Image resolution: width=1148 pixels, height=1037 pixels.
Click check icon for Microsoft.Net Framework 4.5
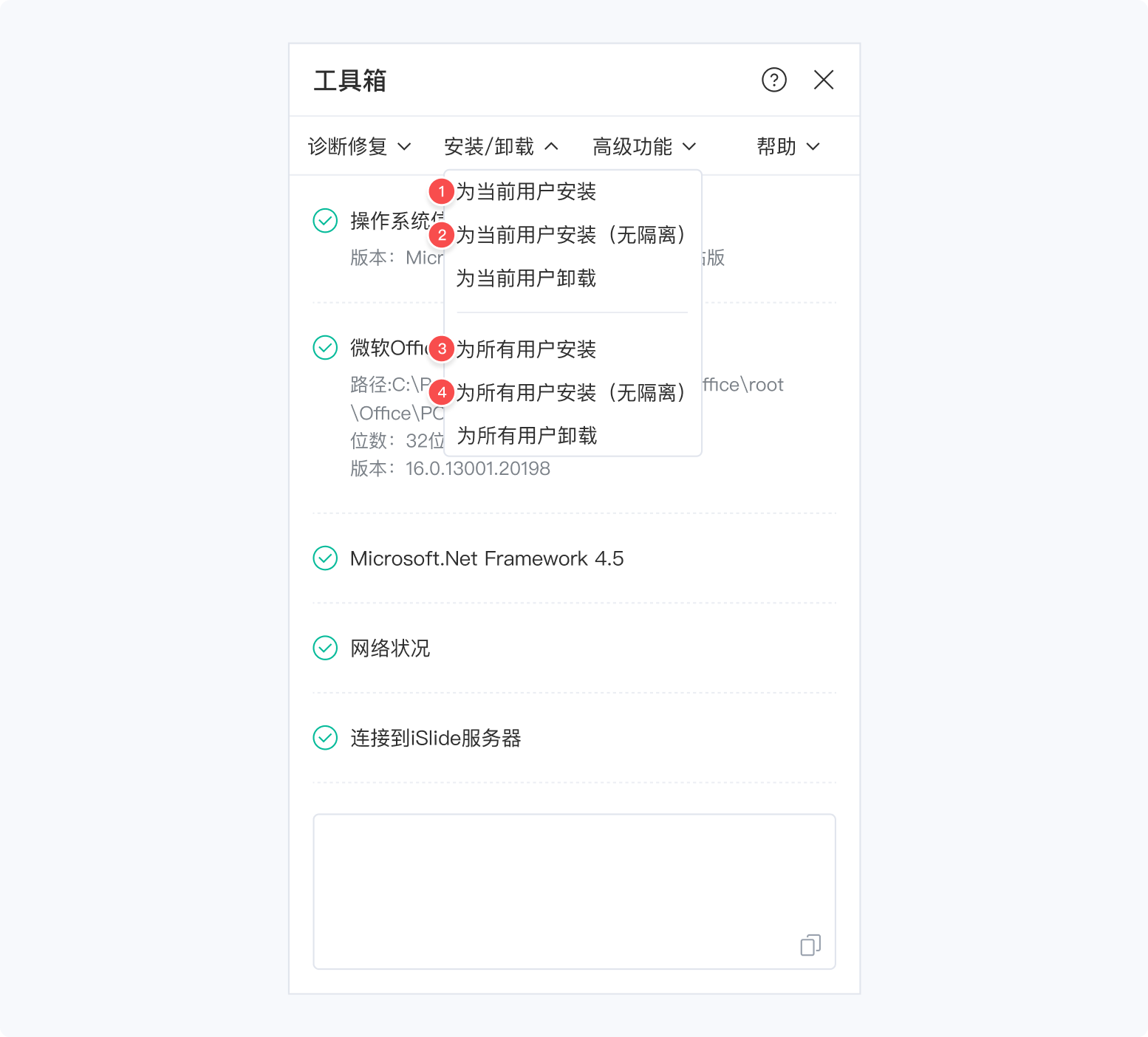[x=325, y=558]
